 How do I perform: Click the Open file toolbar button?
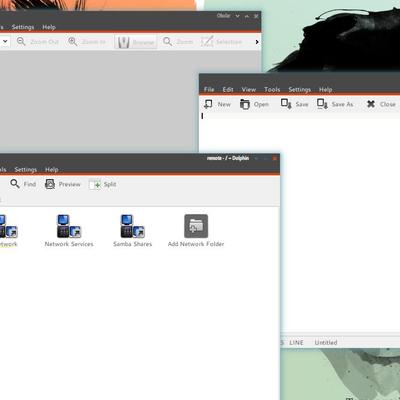tap(254, 104)
